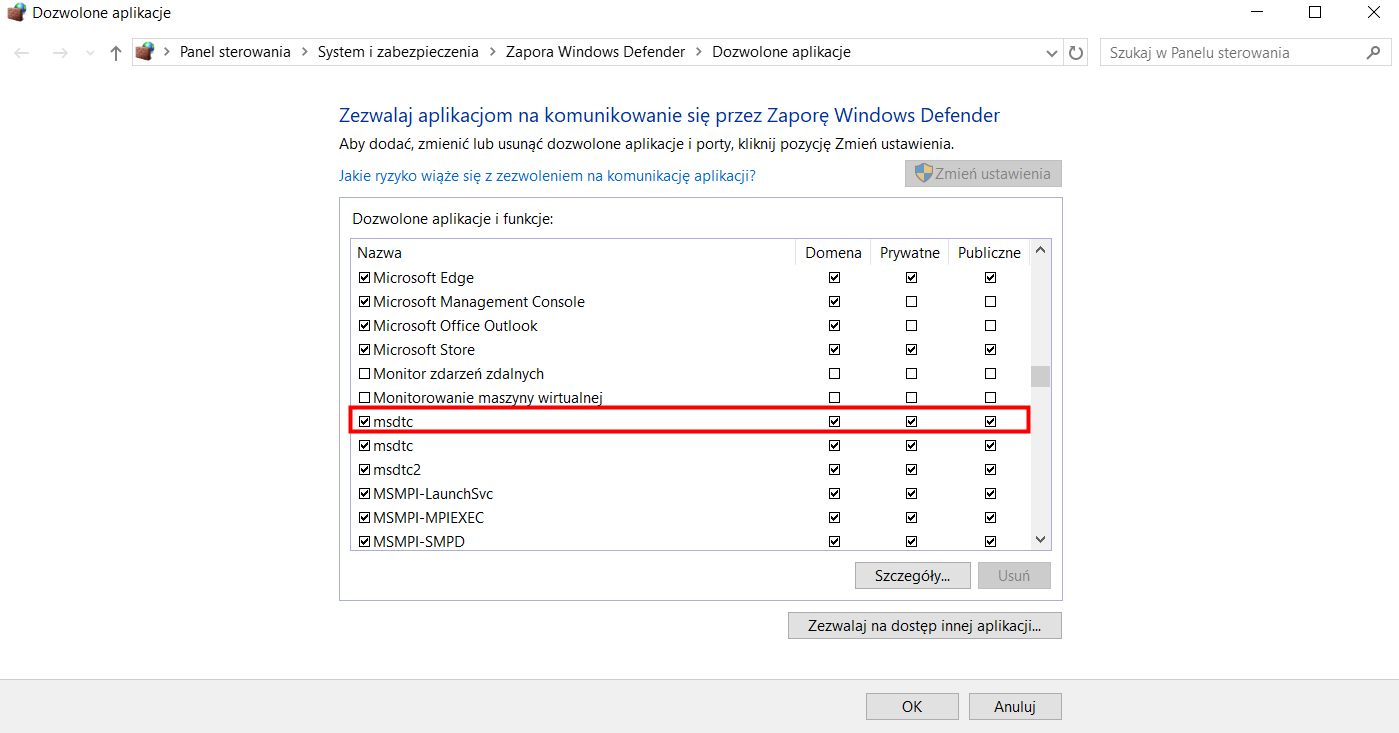The image size is (1399, 733).
Task: Click the Usuń button
Action: [1014, 576]
